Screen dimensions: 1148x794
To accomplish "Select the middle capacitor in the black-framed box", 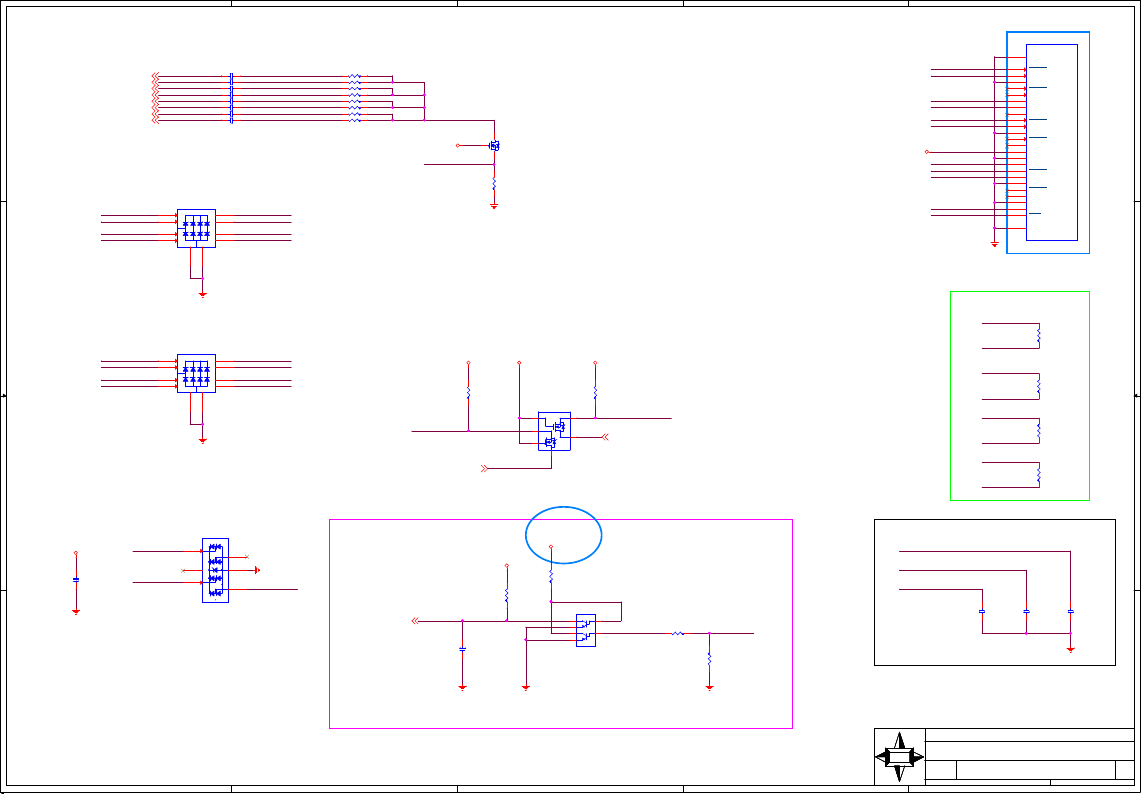I will click(1026, 611).
